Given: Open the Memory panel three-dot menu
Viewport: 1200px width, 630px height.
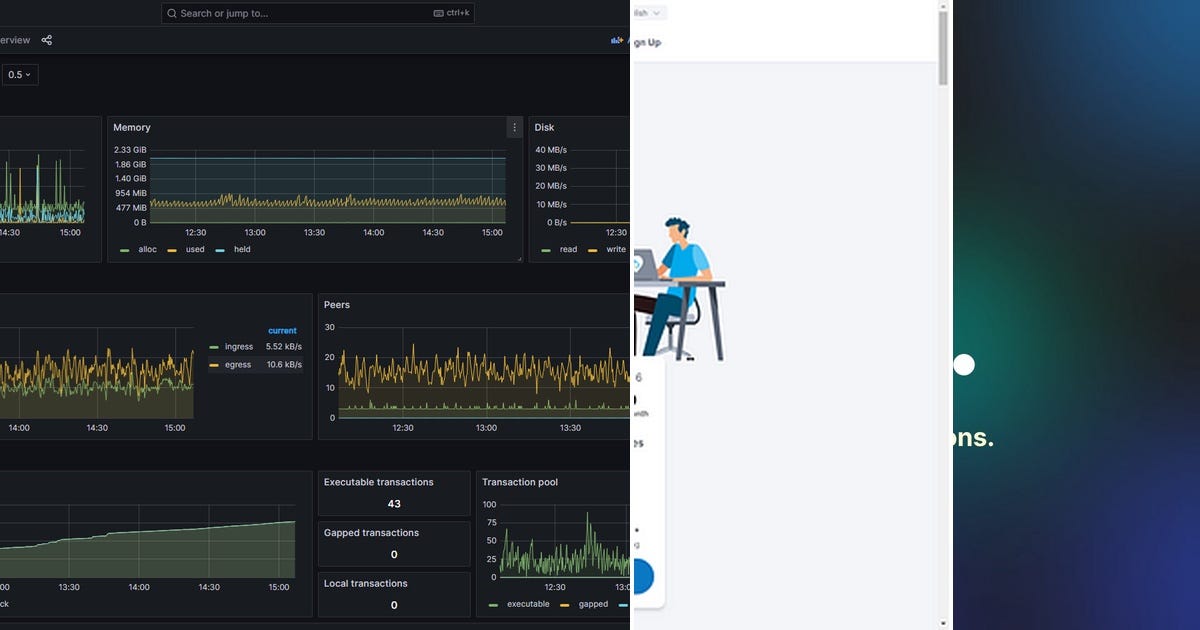Looking at the screenshot, I should [515, 127].
